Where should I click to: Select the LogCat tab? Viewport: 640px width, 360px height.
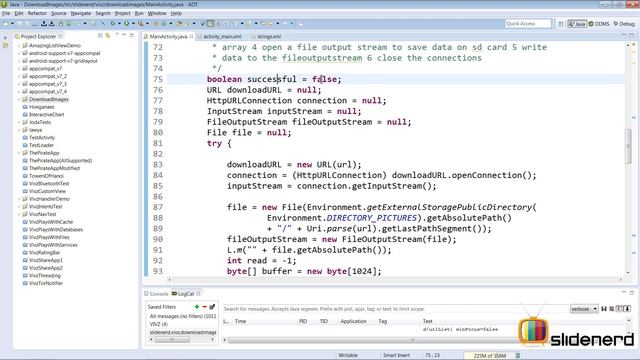coord(186,293)
